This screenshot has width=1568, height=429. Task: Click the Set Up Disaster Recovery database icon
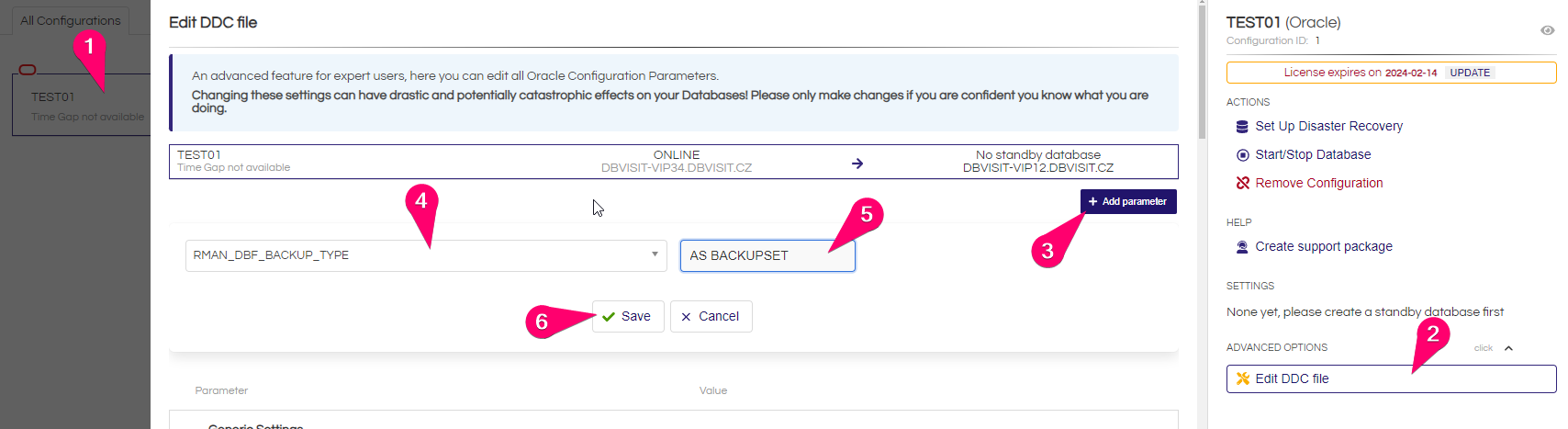click(1242, 127)
